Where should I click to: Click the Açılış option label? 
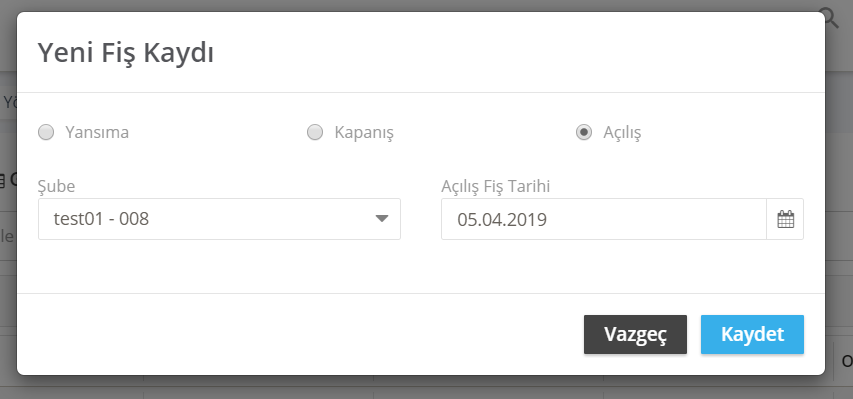click(622, 132)
